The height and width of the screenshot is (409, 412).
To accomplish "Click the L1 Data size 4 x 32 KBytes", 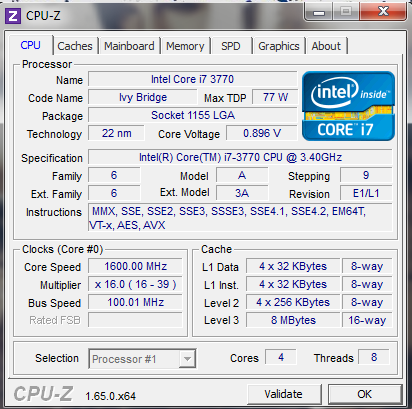I will click(293, 266).
